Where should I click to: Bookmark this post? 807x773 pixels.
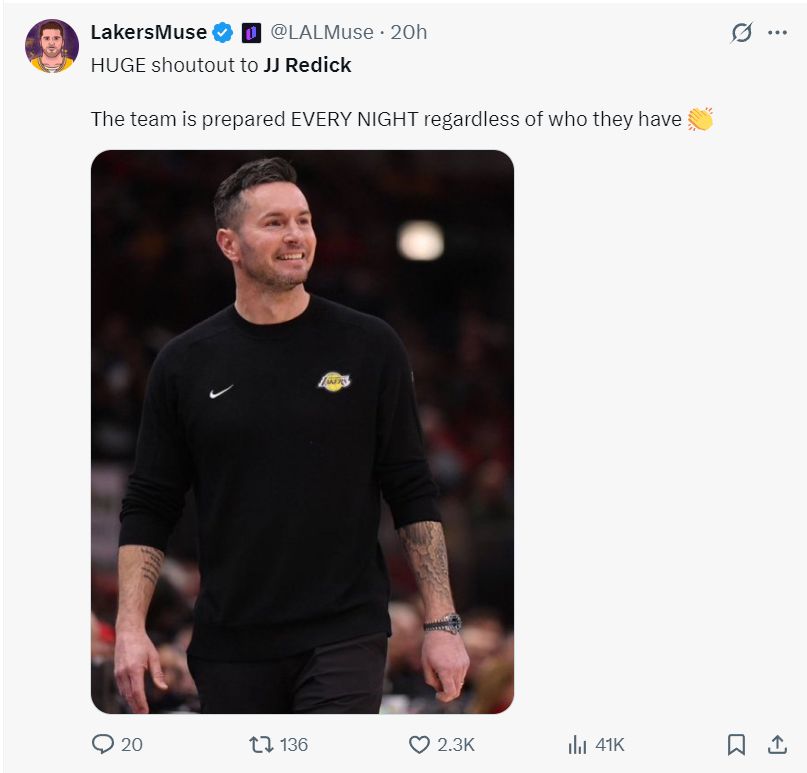(x=736, y=744)
